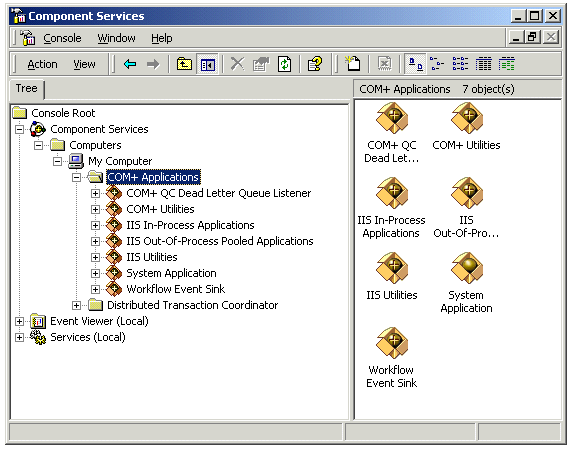Collapse the My Computer node
This screenshot has width=574, height=454.
pyautogui.click(x=57, y=161)
